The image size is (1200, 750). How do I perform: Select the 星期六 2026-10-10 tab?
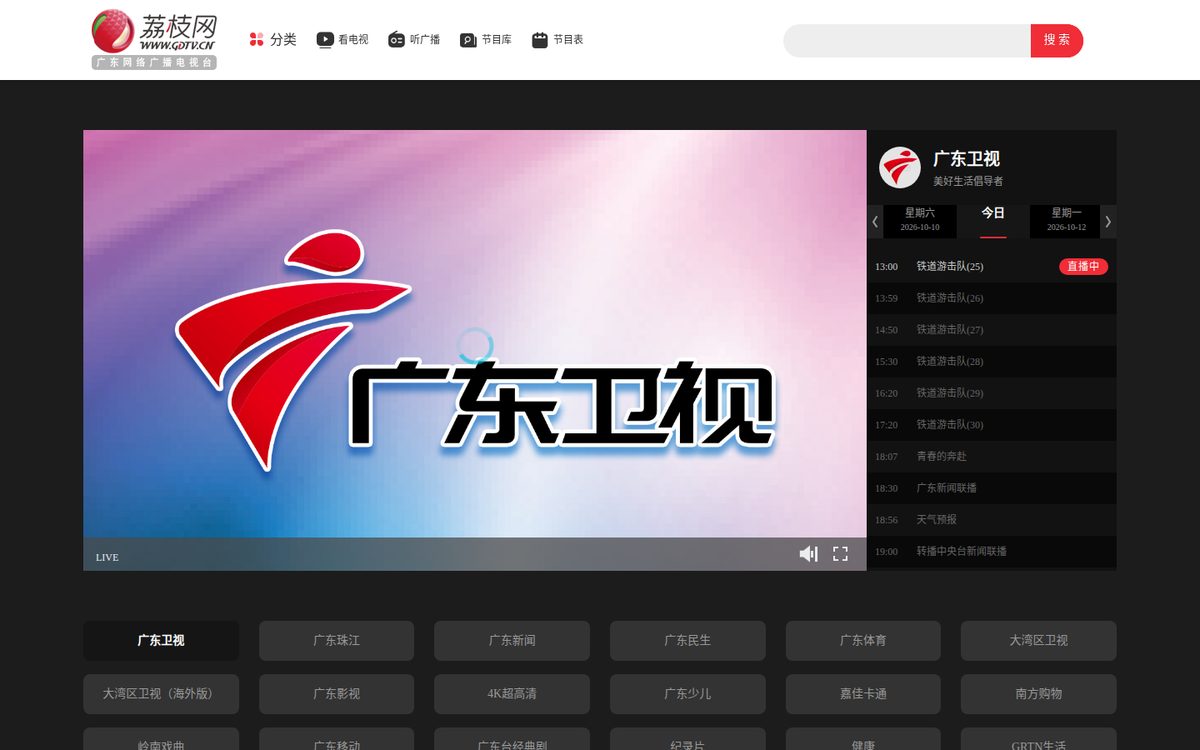(x=920, y=220)
